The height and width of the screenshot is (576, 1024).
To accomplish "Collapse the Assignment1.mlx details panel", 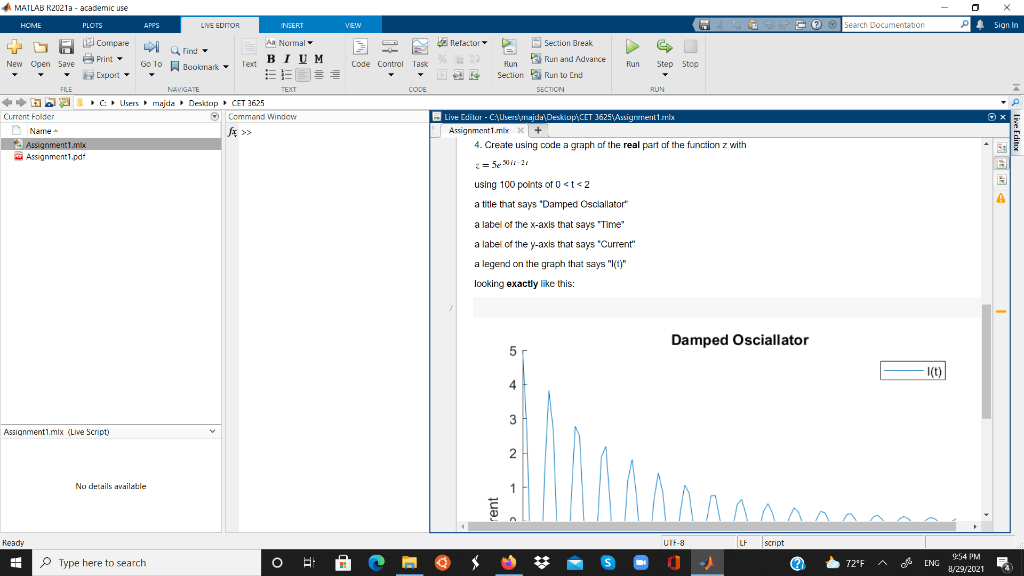I will click(x=212, y=431).
